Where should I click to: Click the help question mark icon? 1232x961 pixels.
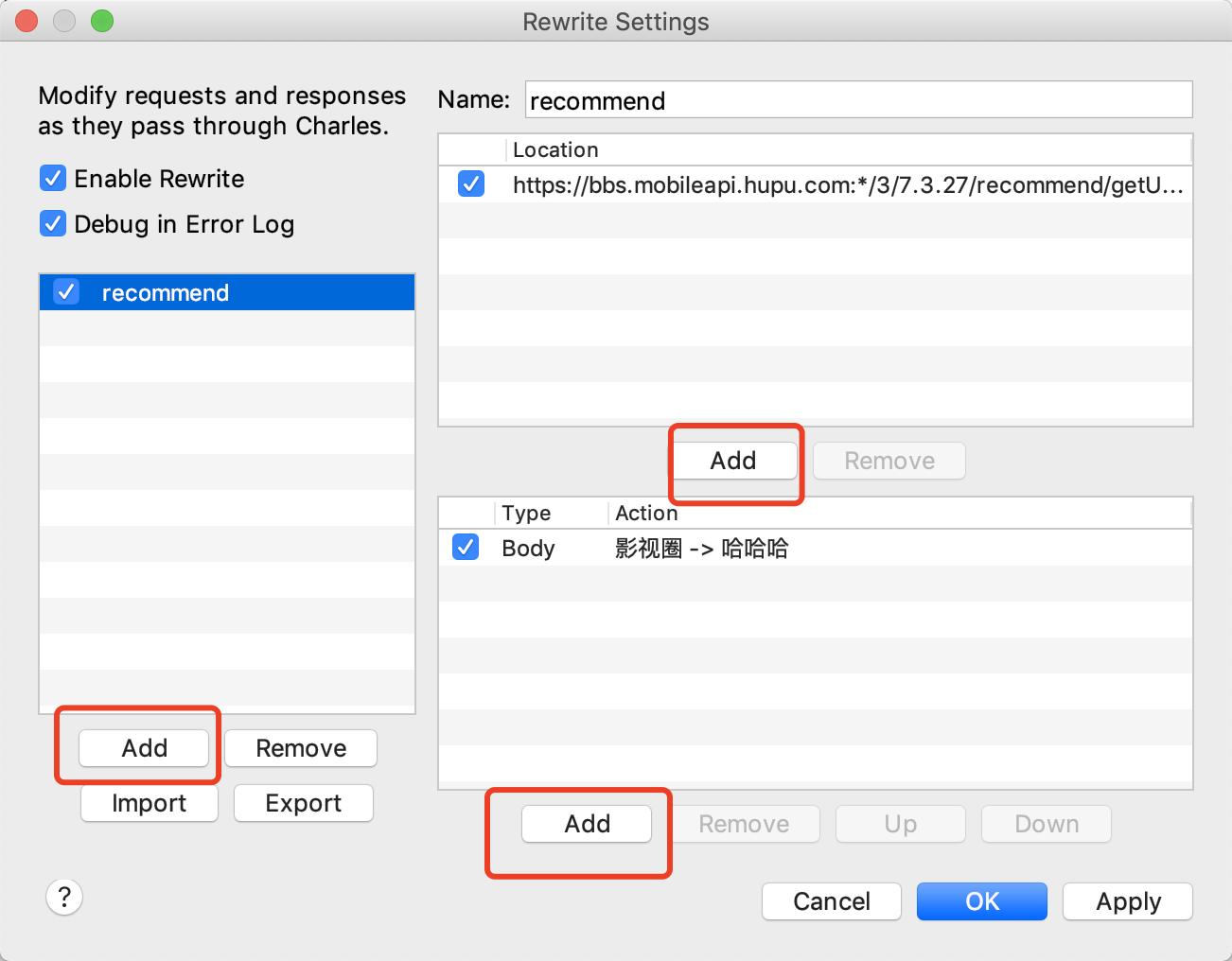click(64, 897)
